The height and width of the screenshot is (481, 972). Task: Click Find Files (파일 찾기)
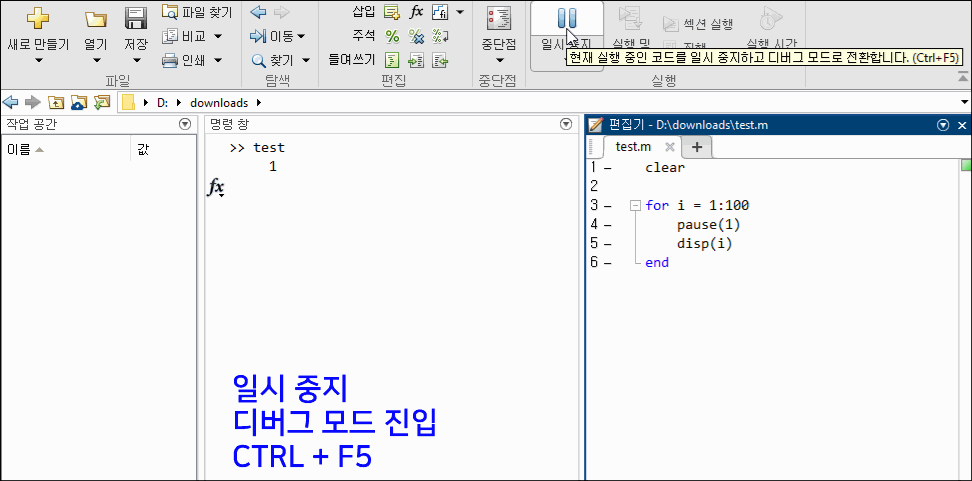click(x=197, y=12)
